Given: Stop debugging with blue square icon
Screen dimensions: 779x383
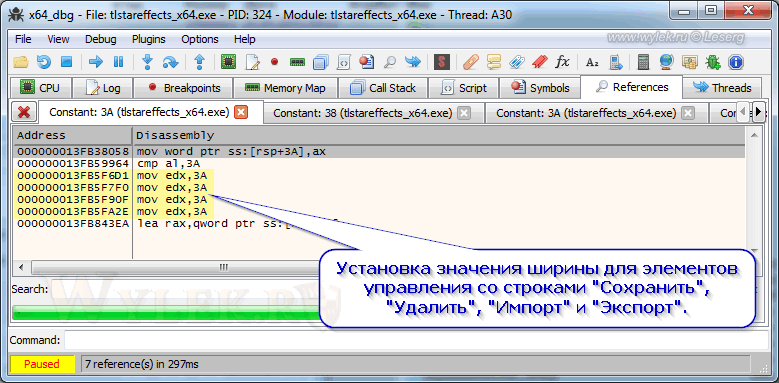Looking at the screenshot, I should (67, 62).
